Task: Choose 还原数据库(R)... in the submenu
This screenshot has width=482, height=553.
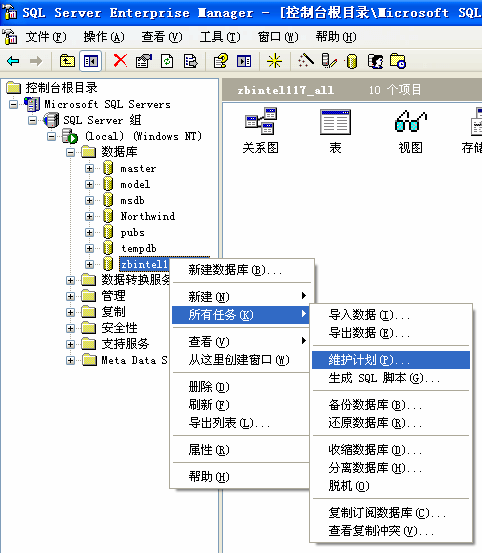Action: [391, 423]
